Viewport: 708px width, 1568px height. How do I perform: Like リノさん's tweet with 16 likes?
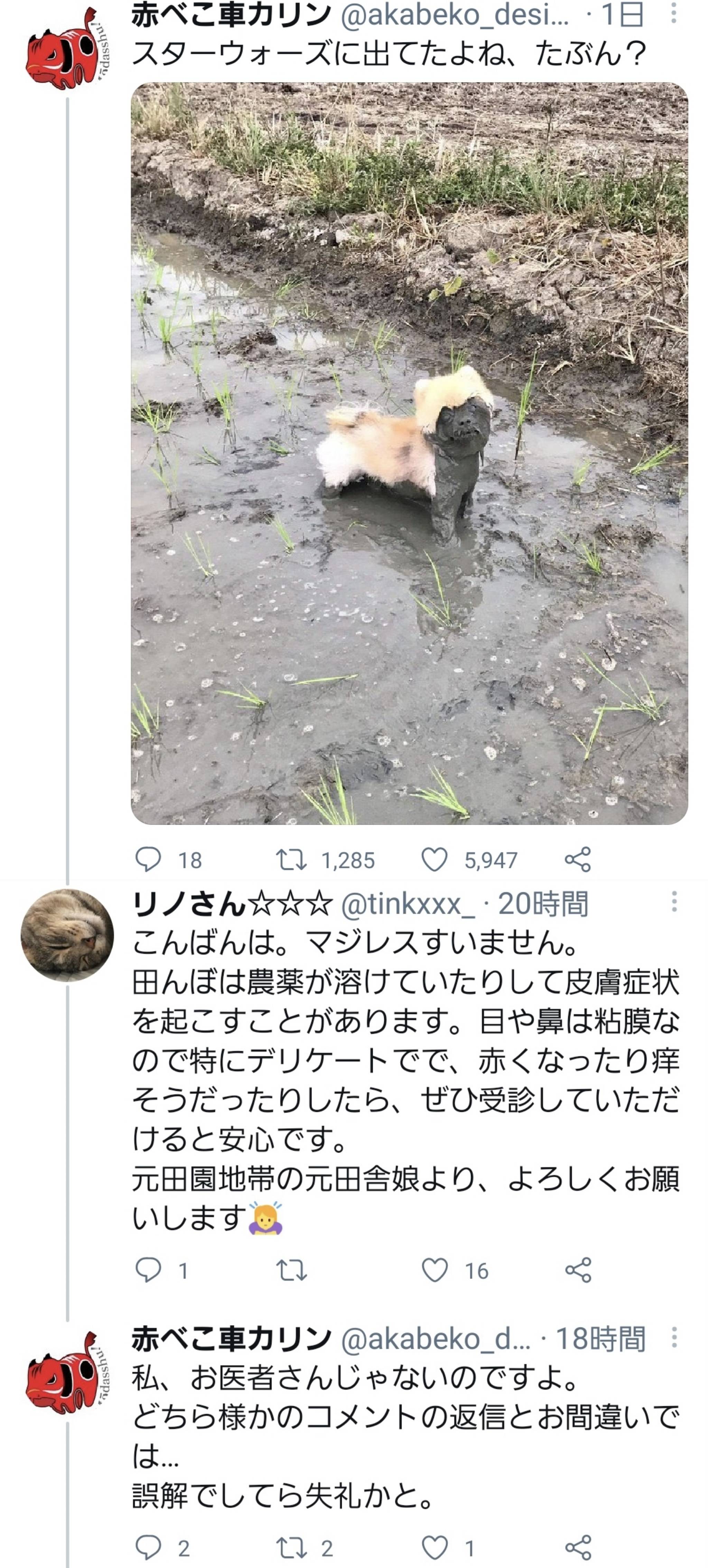pyautogui.click(x=434, y=1270)
